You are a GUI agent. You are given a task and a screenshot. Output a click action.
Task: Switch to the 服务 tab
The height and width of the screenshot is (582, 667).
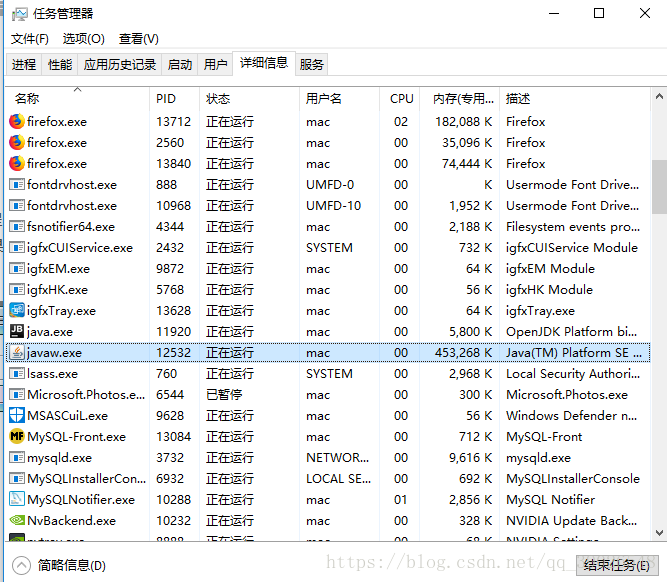[x=311, y=65]
